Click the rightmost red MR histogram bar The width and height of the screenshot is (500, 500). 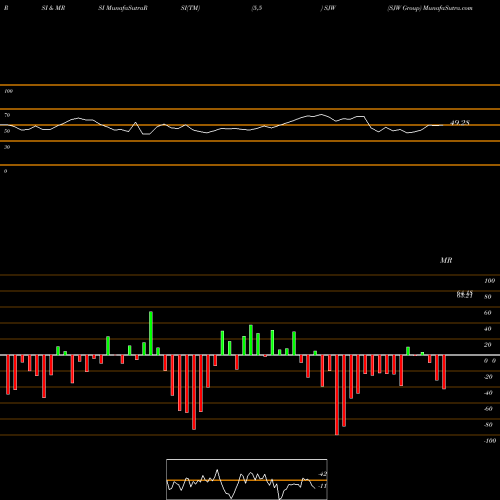[x=444, y=372]
